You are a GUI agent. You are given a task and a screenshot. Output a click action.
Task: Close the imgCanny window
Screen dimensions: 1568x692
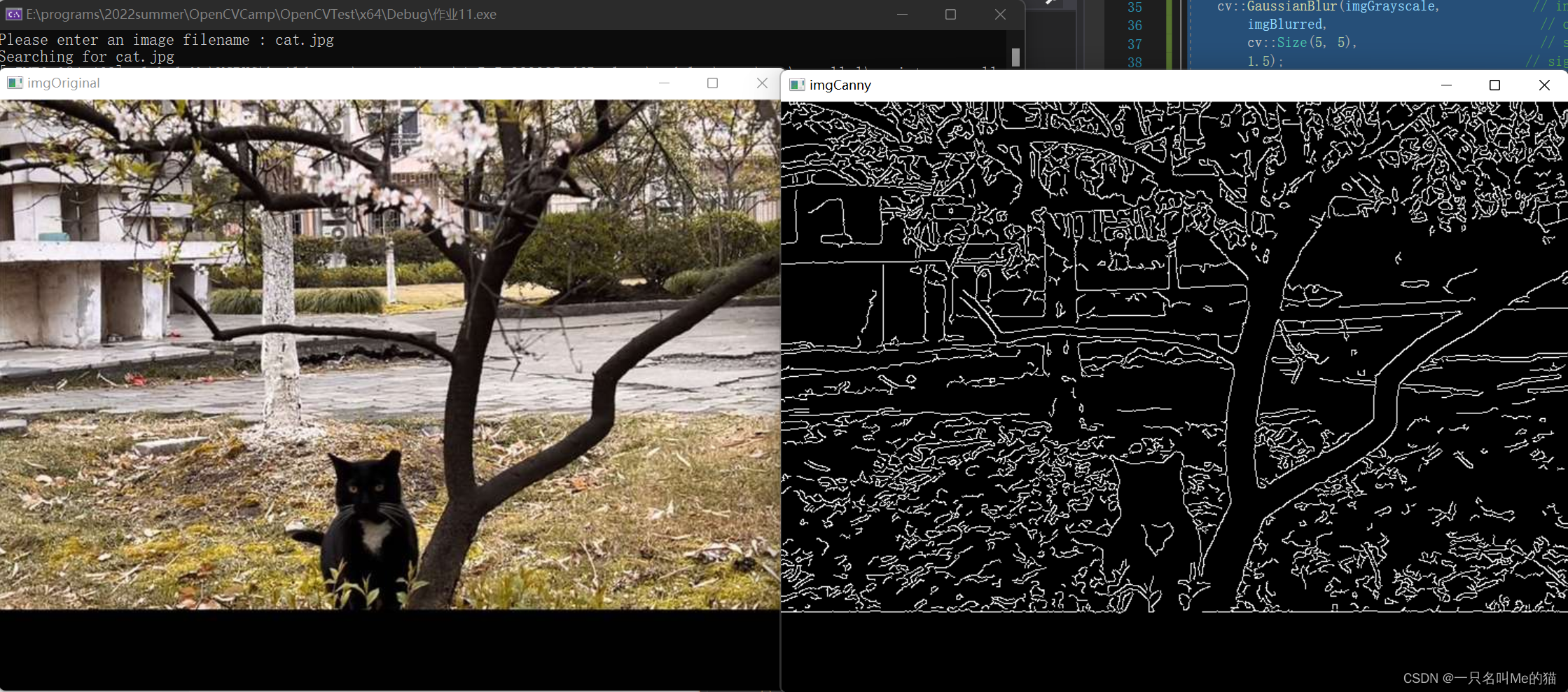point(1544,85)
